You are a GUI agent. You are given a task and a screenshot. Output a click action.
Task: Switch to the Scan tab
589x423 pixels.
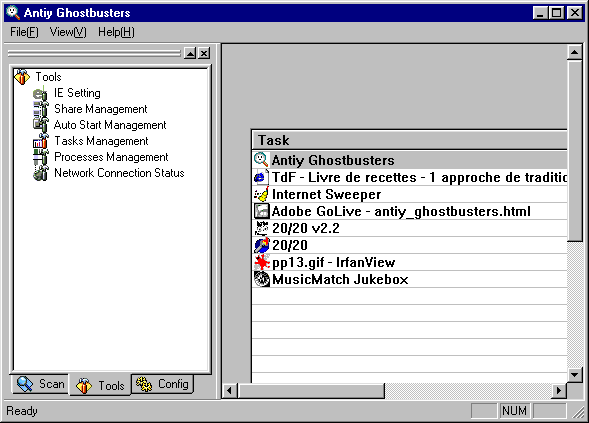pos(41,384)
